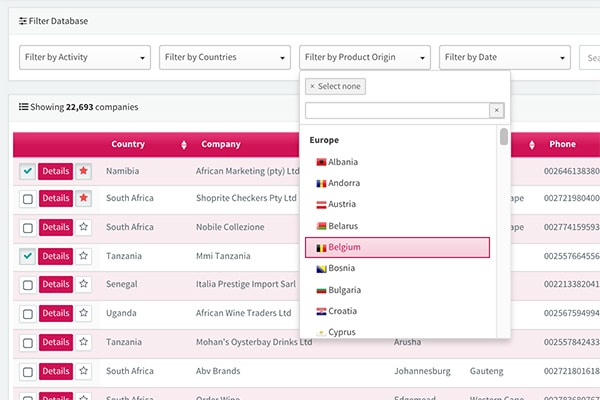Clear the search box with x icon
The width and height of the screenshot is (600, 400).
pyautogui.click(x=496, y=110)
